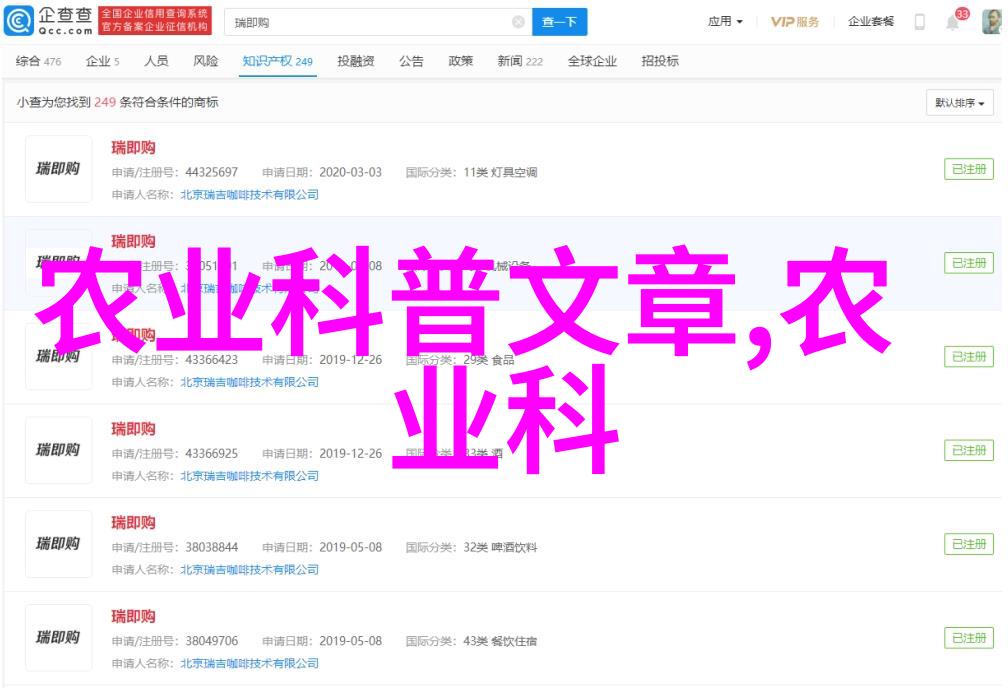Open 瑞即购 title for application 43366925
The height and width of the screenshot is (692, 1008).
pyautogui.click(x=133, y=429)
